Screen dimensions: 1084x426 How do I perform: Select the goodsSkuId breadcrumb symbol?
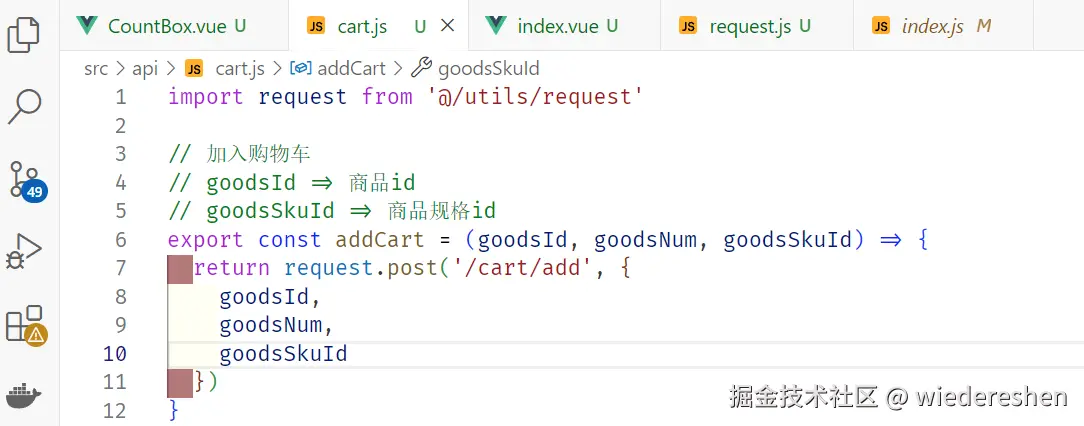(x=488, y=68)
